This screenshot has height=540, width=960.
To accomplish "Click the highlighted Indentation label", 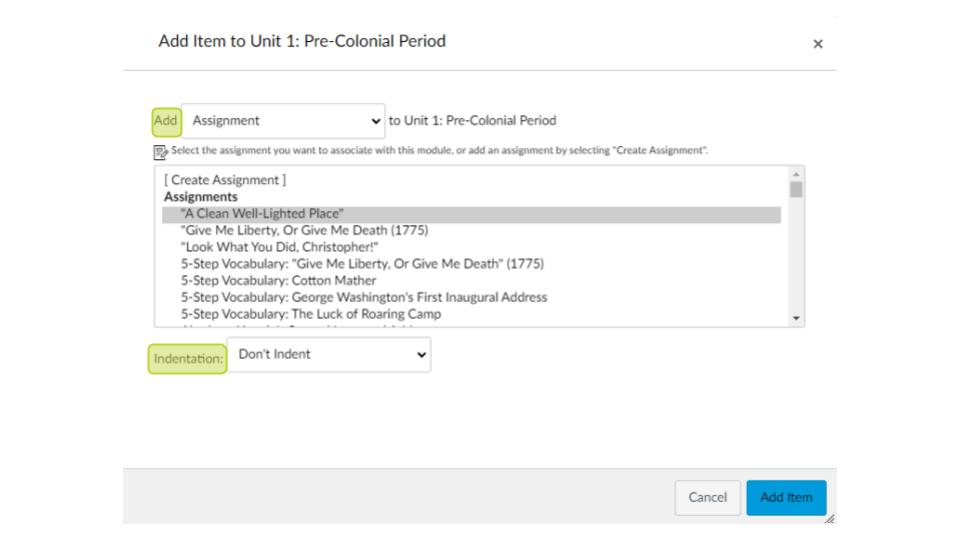I will pyautogui.click(x=188, y=359).
